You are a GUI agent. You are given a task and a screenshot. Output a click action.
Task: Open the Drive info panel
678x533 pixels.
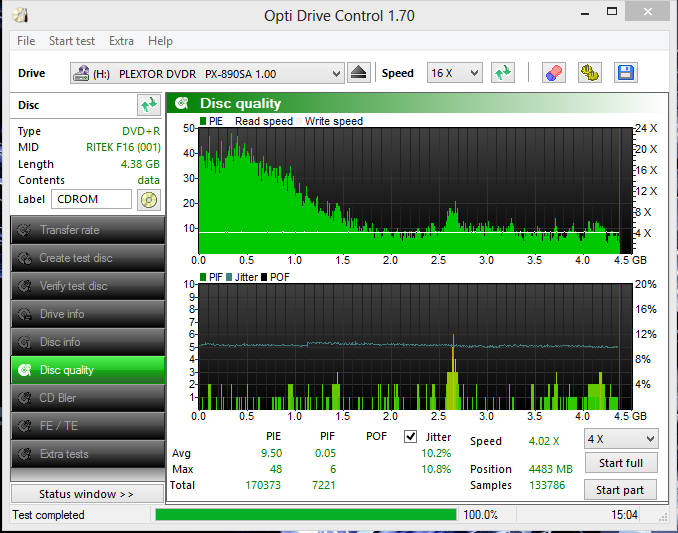pyautogui.click(x=88, y=314)
